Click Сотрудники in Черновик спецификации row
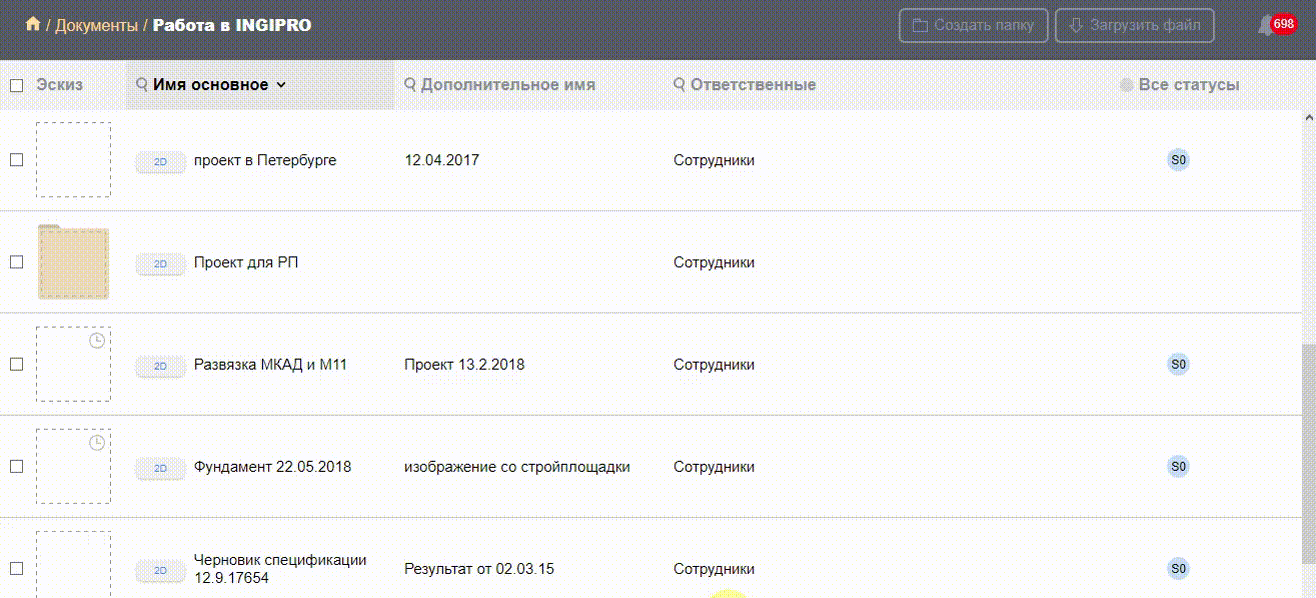This screenshot has width=1316, height=598. pos(714,568)
